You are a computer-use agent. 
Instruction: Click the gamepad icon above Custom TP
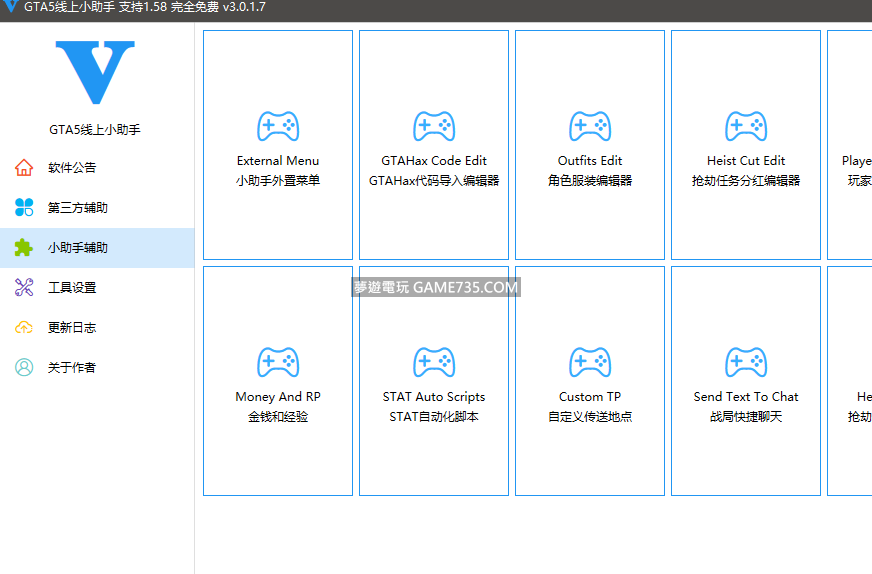click(x=590, y=362)
